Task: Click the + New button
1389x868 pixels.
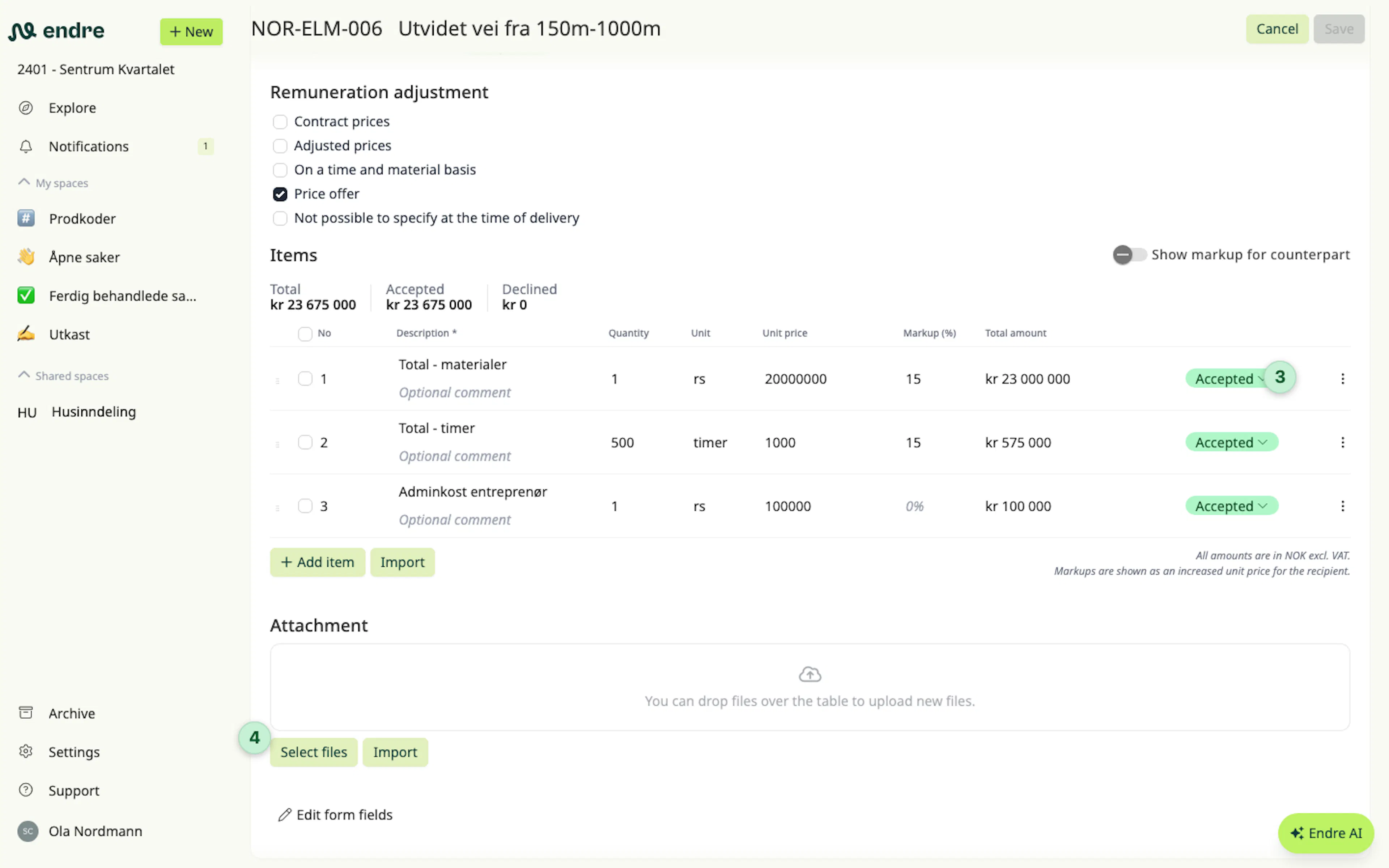Action: pos(191,31)
